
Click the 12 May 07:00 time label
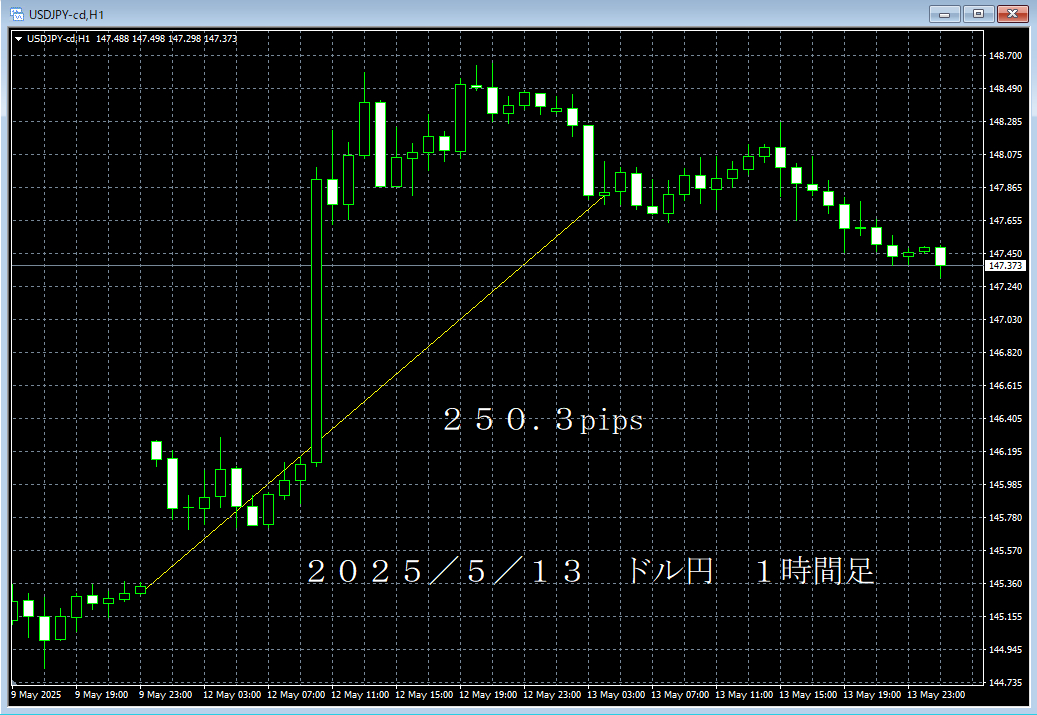[x=298, y=695]
